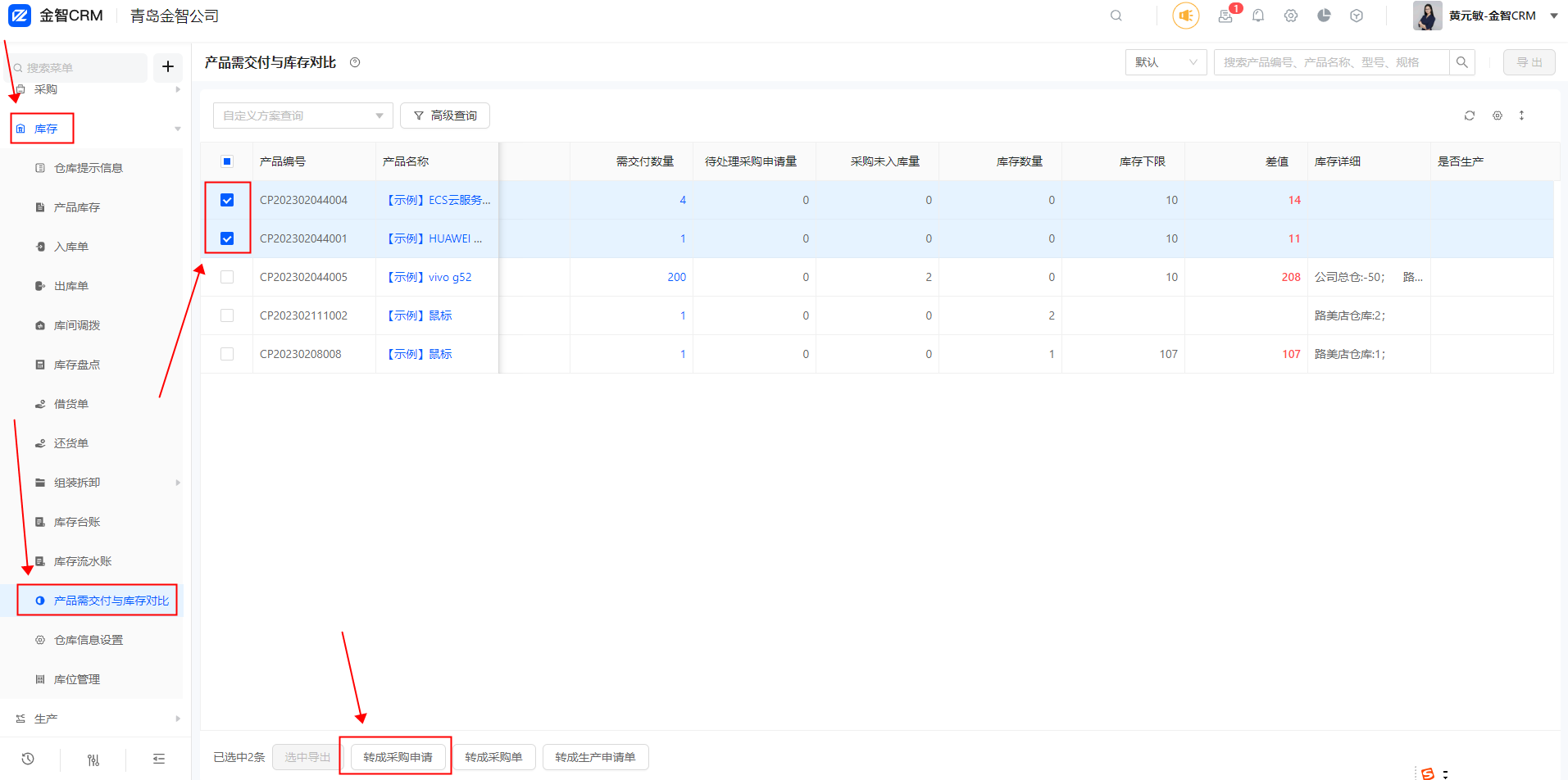Image resolution: width=1568 pixels, height=780 pixels.
Task: Focus the 搜索菜单 sidebar search field
Action: click(79, 68)
